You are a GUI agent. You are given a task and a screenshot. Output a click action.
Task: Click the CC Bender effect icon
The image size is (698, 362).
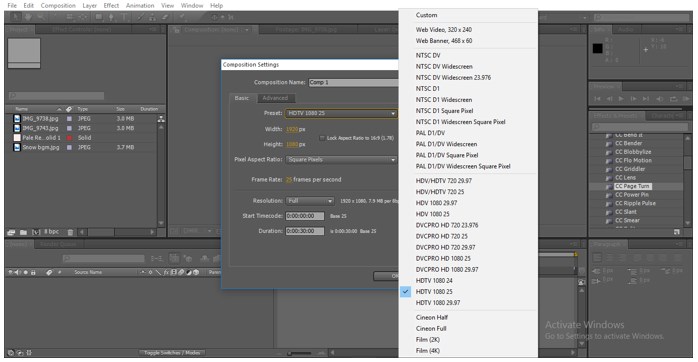click(609, 144)
